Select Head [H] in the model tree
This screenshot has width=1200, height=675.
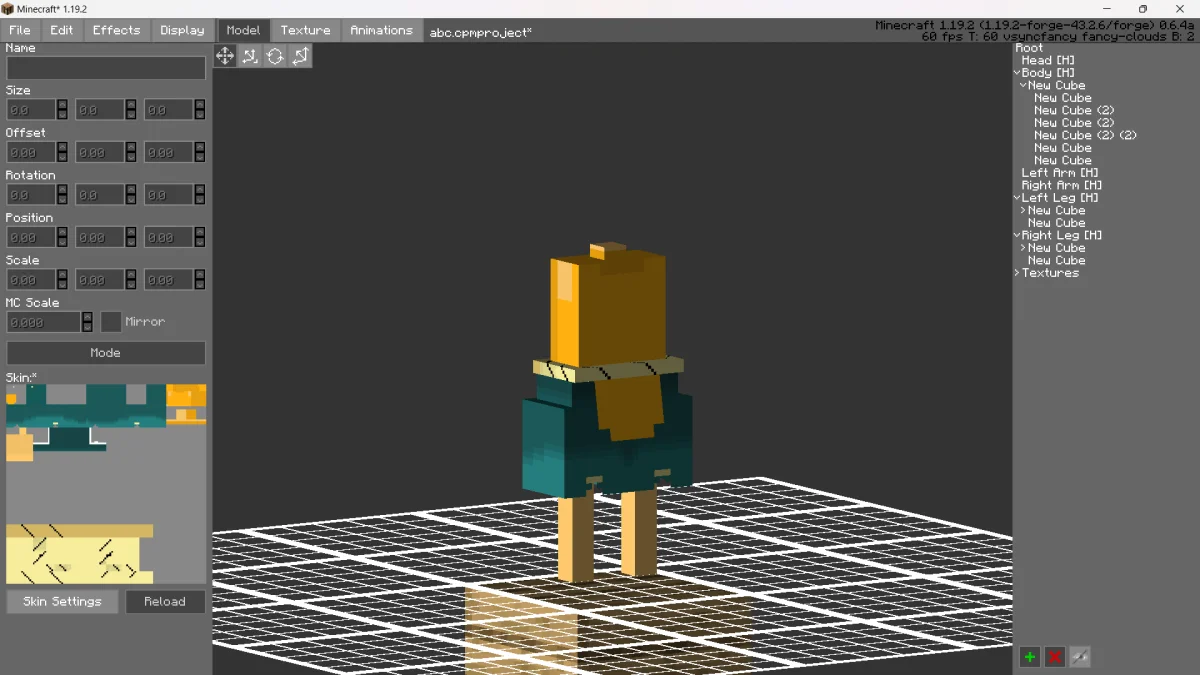click(1048, 60)
